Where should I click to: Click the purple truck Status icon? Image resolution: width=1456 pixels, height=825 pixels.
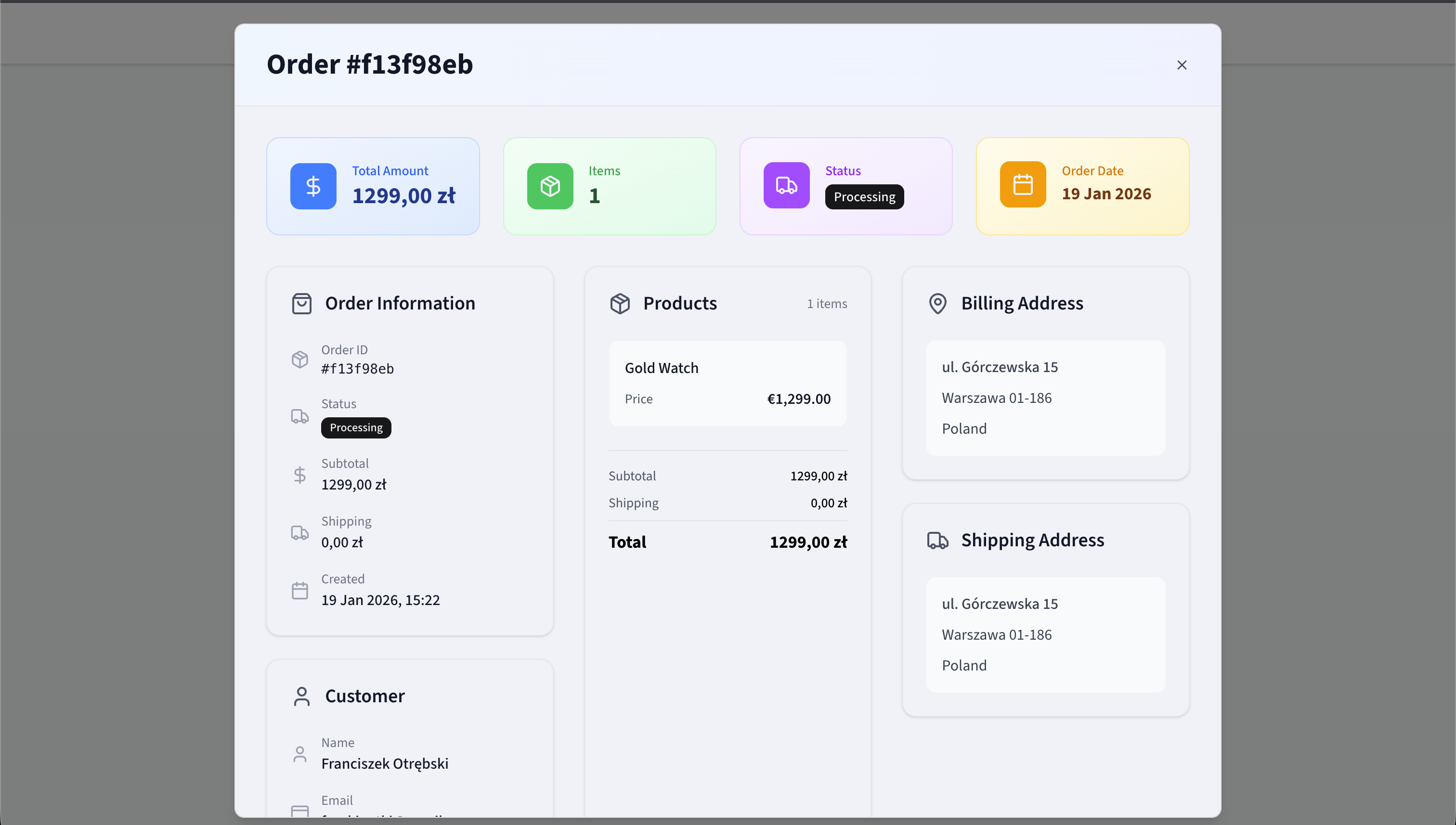[x=786, y=185]
